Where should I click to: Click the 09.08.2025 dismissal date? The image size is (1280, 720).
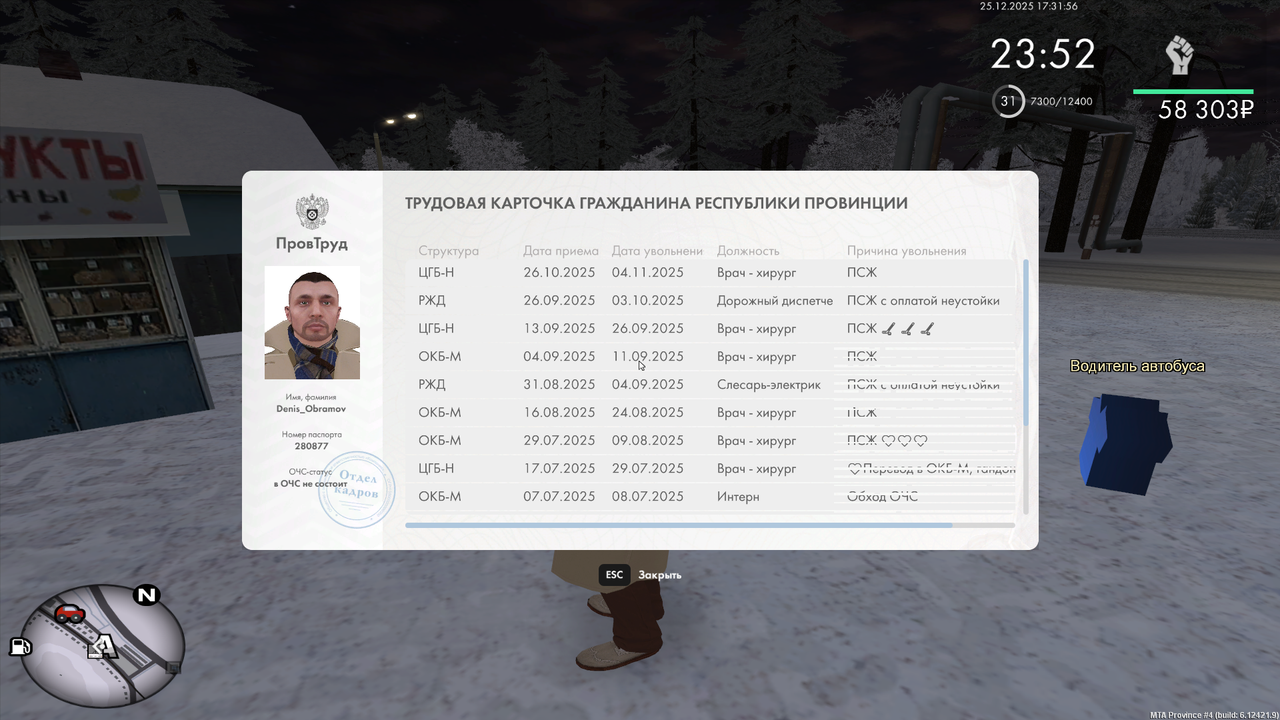click(648, 440)
